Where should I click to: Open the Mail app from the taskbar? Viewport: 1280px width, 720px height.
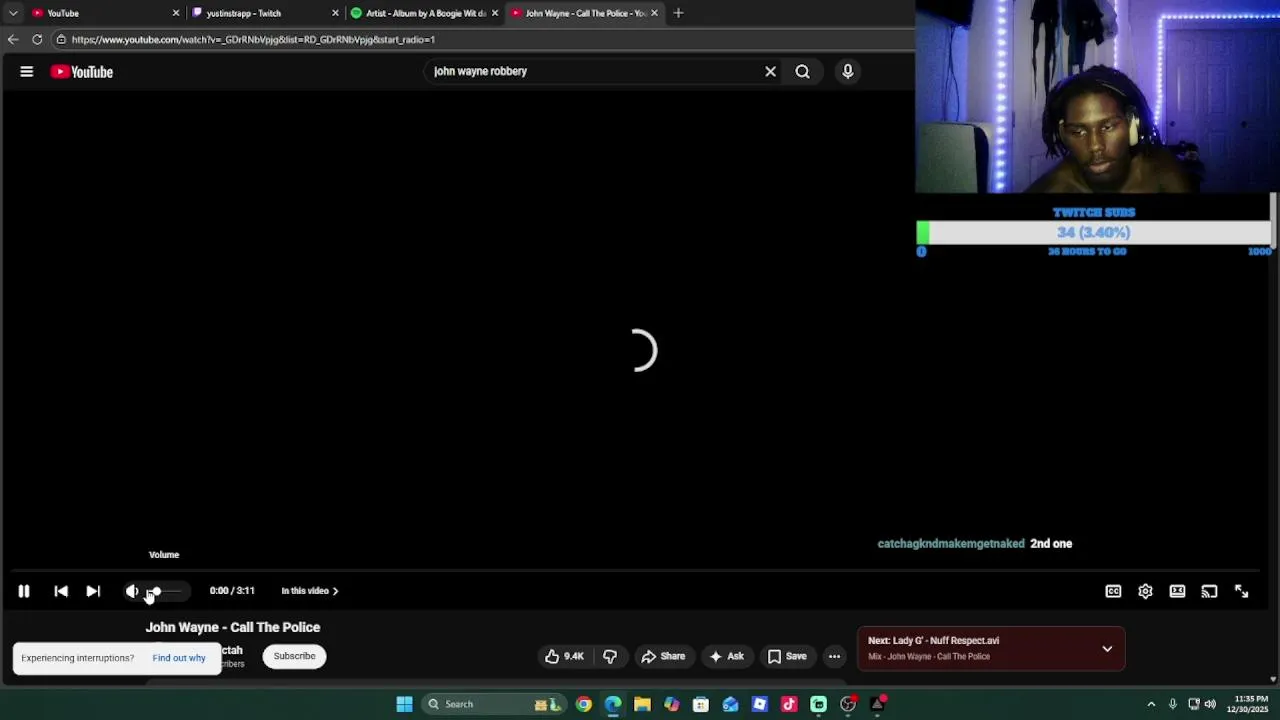[x=730, y=704]
